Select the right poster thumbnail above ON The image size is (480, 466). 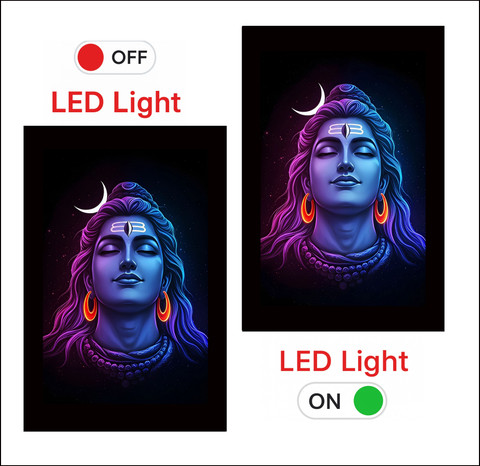tap(343, 178)
